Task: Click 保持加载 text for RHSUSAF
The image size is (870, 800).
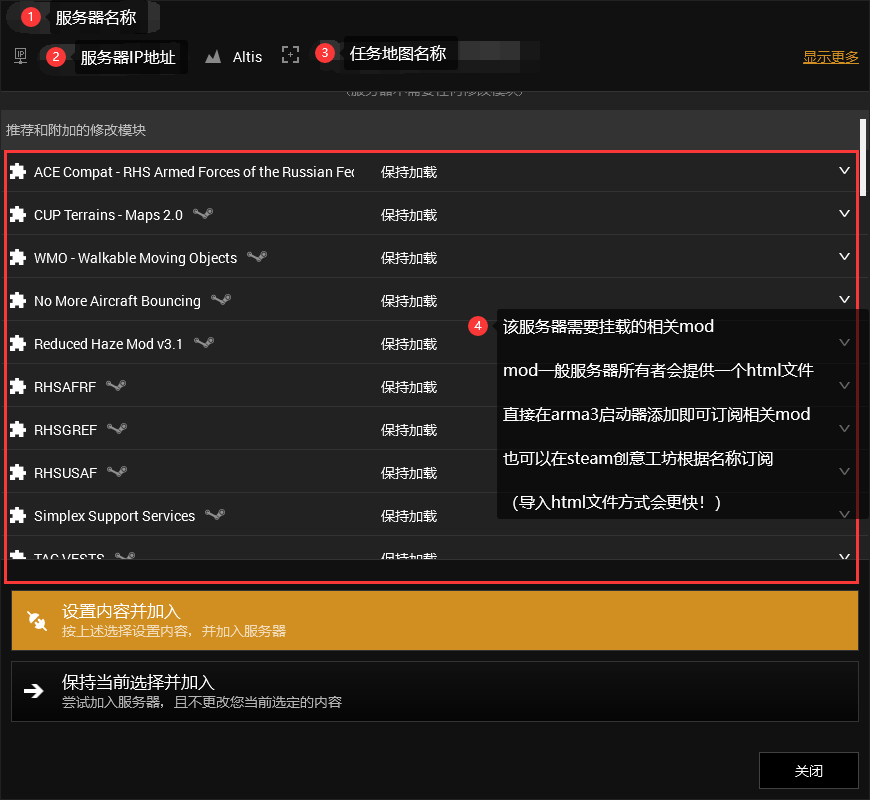Action: coord(409,473)
